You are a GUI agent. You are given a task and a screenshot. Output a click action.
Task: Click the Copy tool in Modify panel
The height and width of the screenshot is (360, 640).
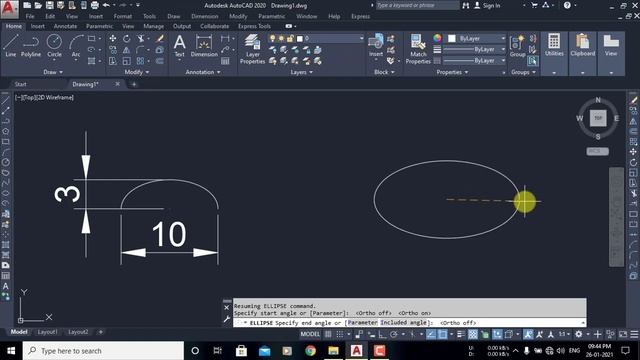point(113,50)
